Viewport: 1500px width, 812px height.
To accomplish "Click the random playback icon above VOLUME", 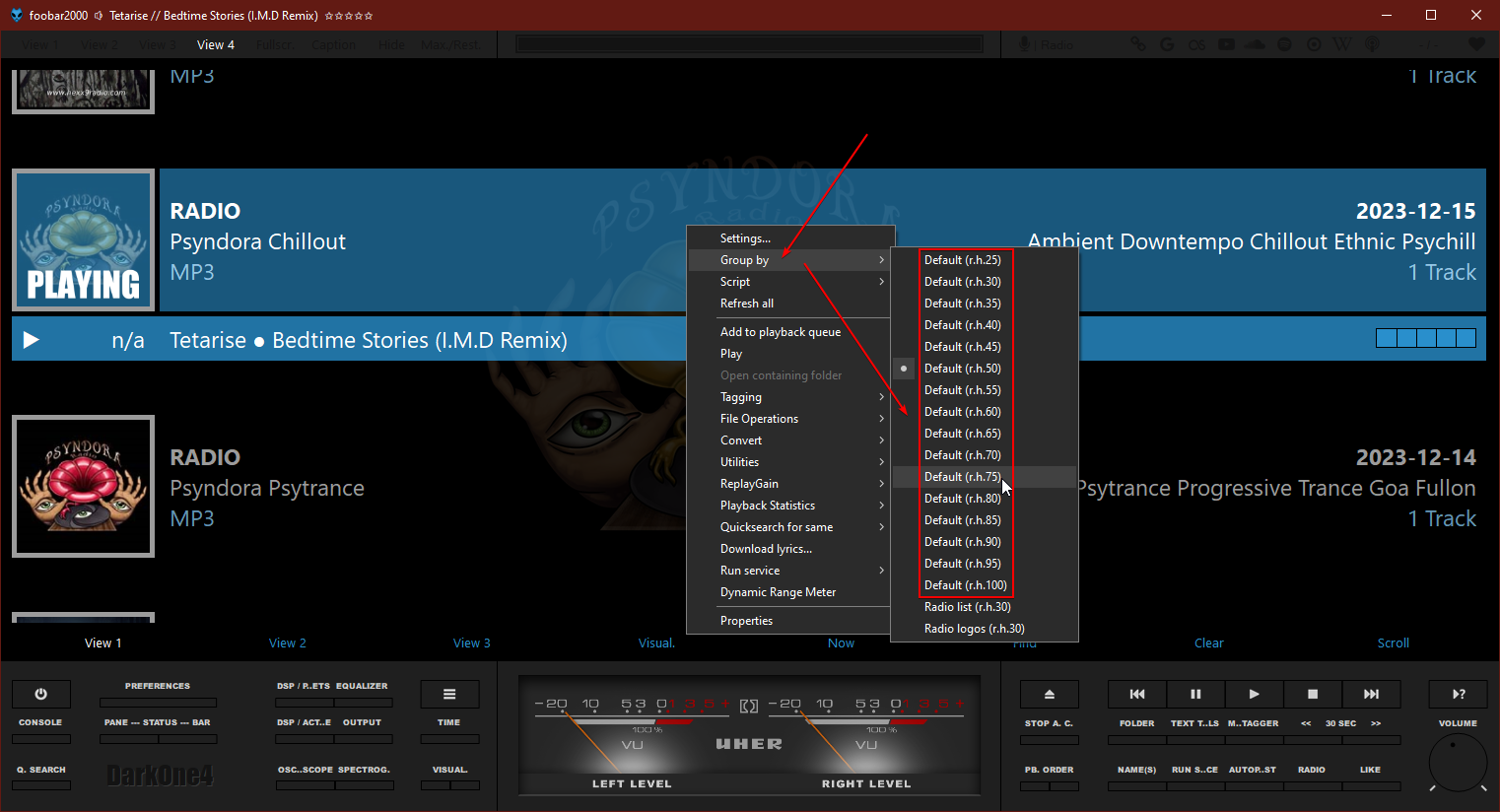I will (1458, 694).
